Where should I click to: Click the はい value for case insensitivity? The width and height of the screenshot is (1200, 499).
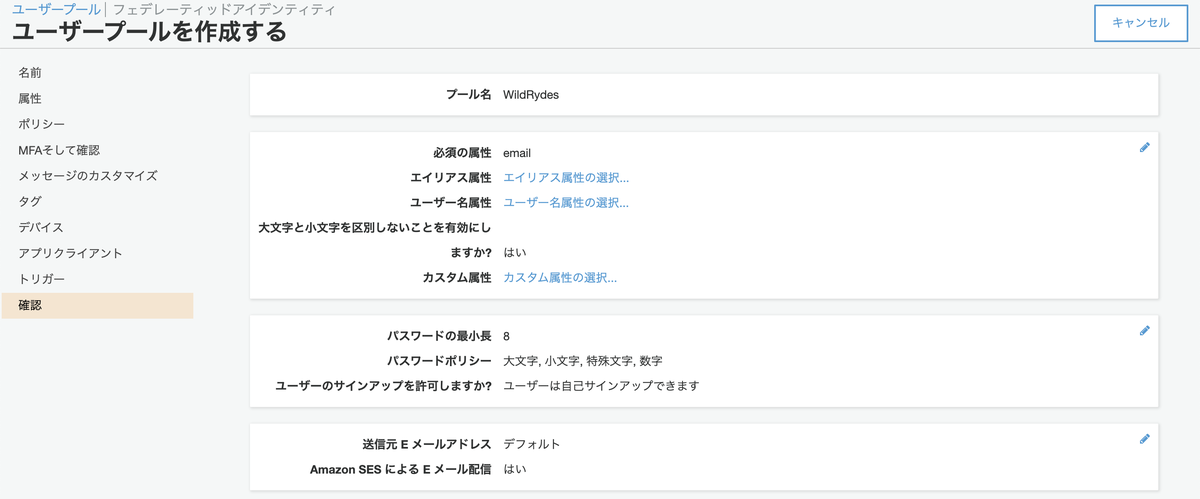pyautogui.click(x=515, y=253)
